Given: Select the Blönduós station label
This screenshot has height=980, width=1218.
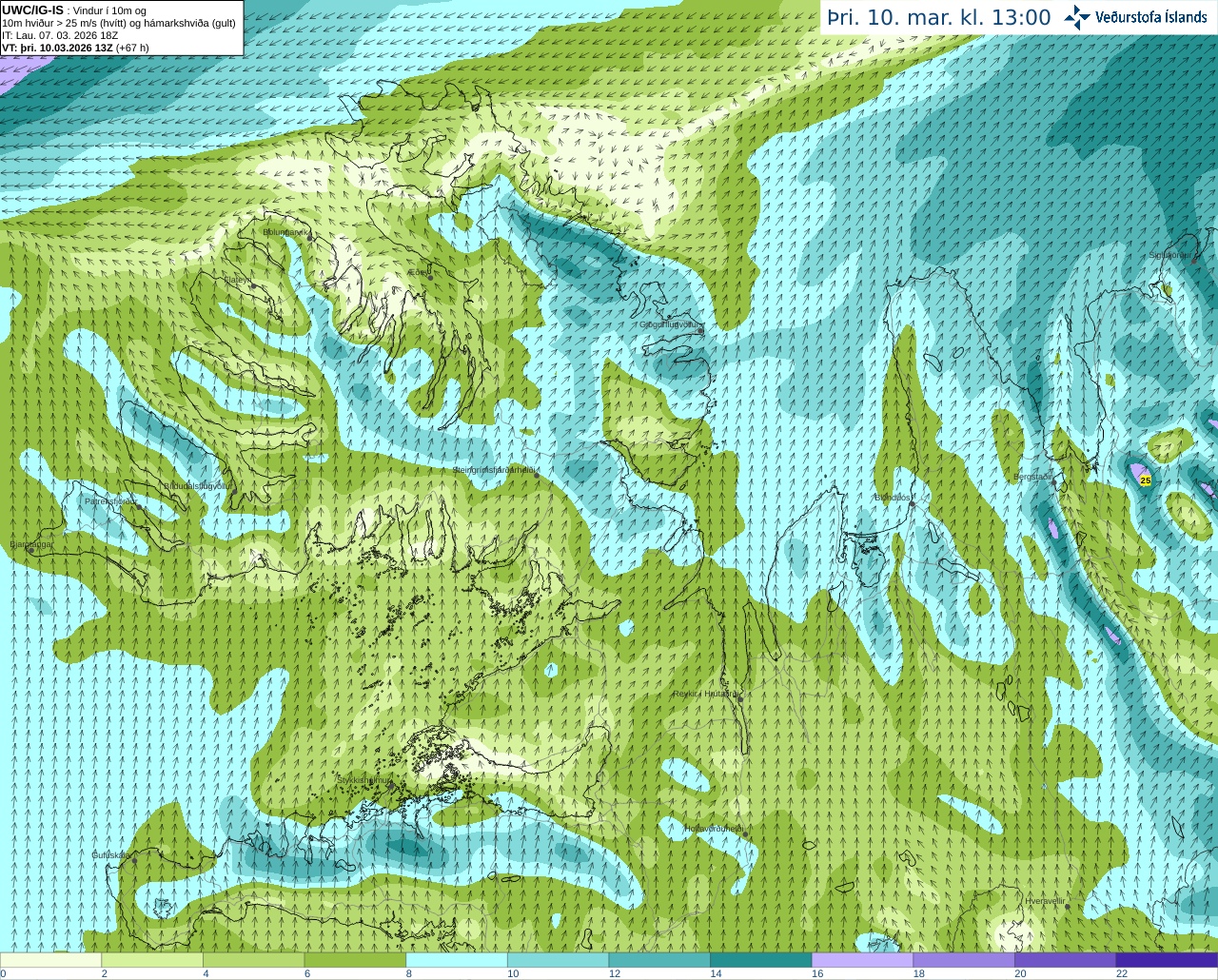Looking at the screenshot, I should [894, 498].
